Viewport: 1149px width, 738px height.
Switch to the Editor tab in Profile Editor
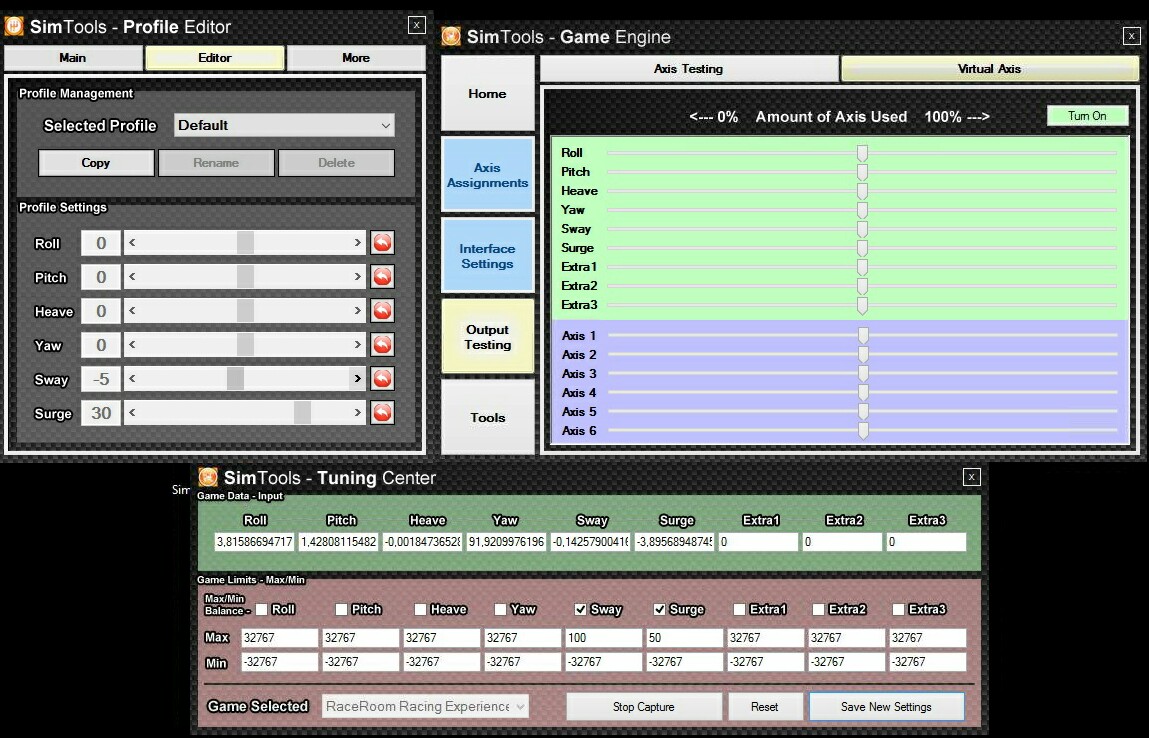click(x=215, y=58)
